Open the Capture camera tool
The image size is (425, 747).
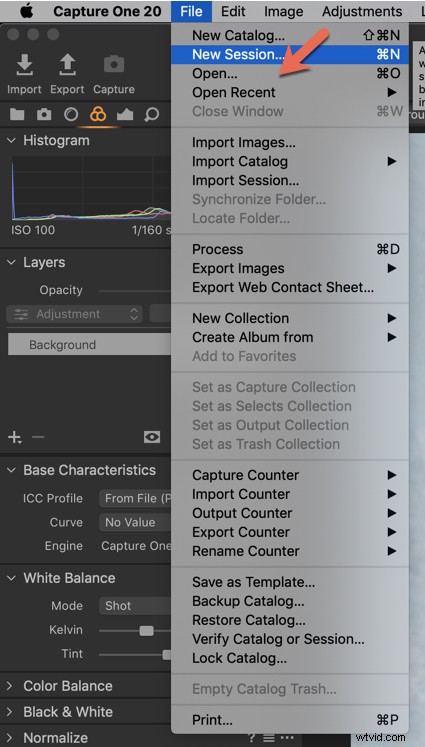coord(114,64)
